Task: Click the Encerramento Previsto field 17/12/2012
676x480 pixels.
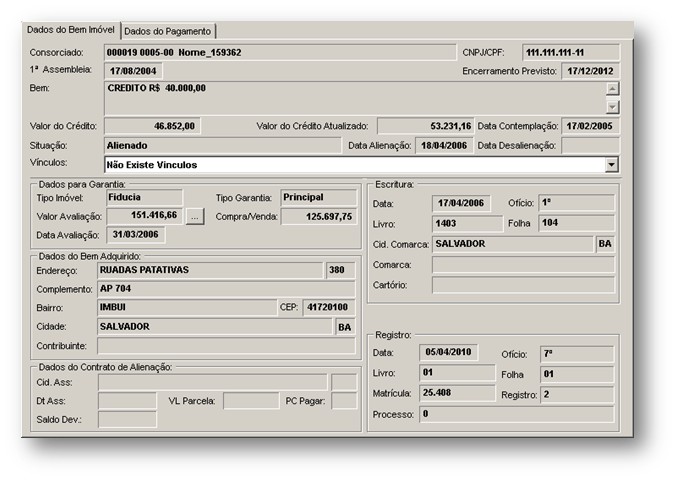Action: [590, 71]
